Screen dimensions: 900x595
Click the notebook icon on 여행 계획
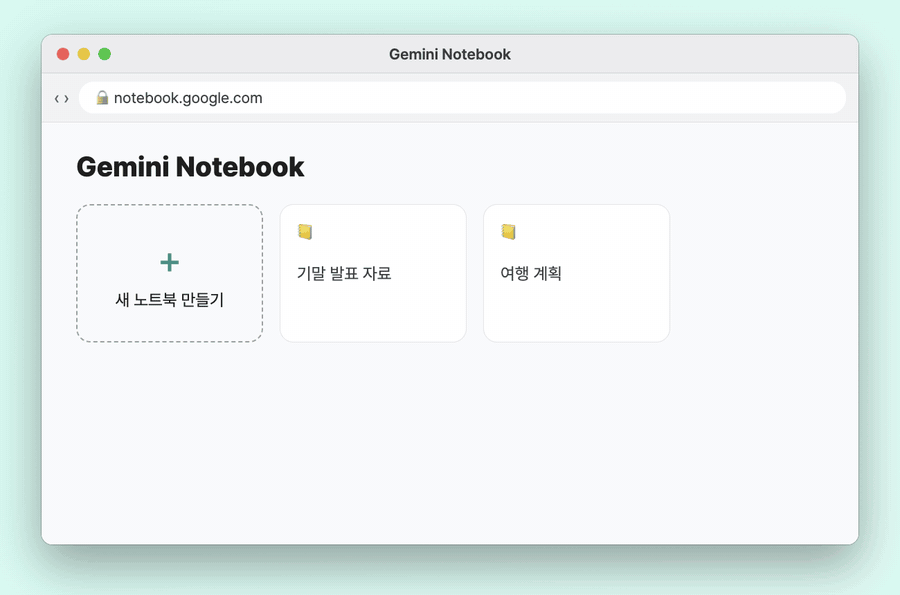508,232
